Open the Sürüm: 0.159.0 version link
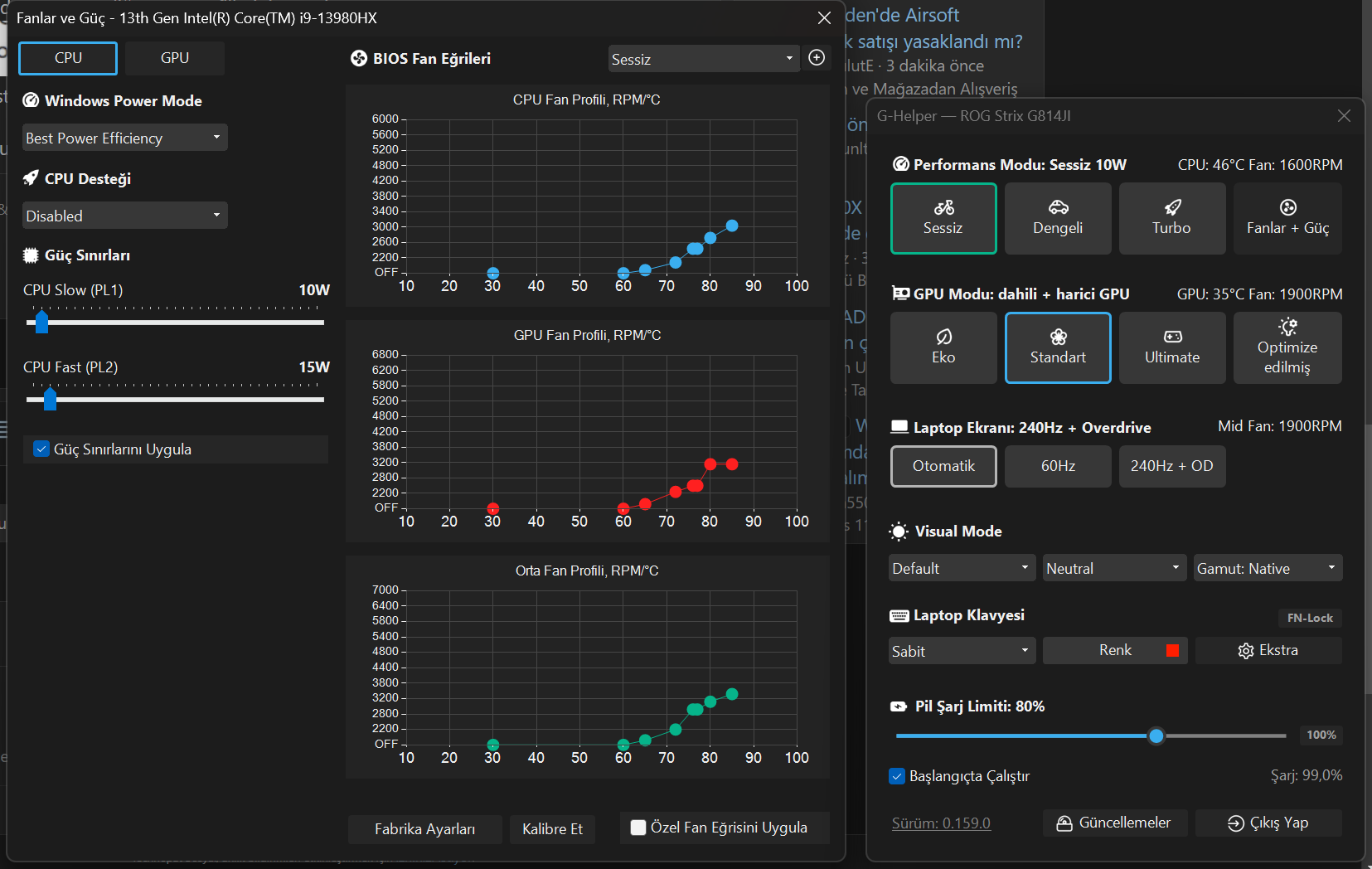This screenshot has height=869, width=1372. (941, 823)
